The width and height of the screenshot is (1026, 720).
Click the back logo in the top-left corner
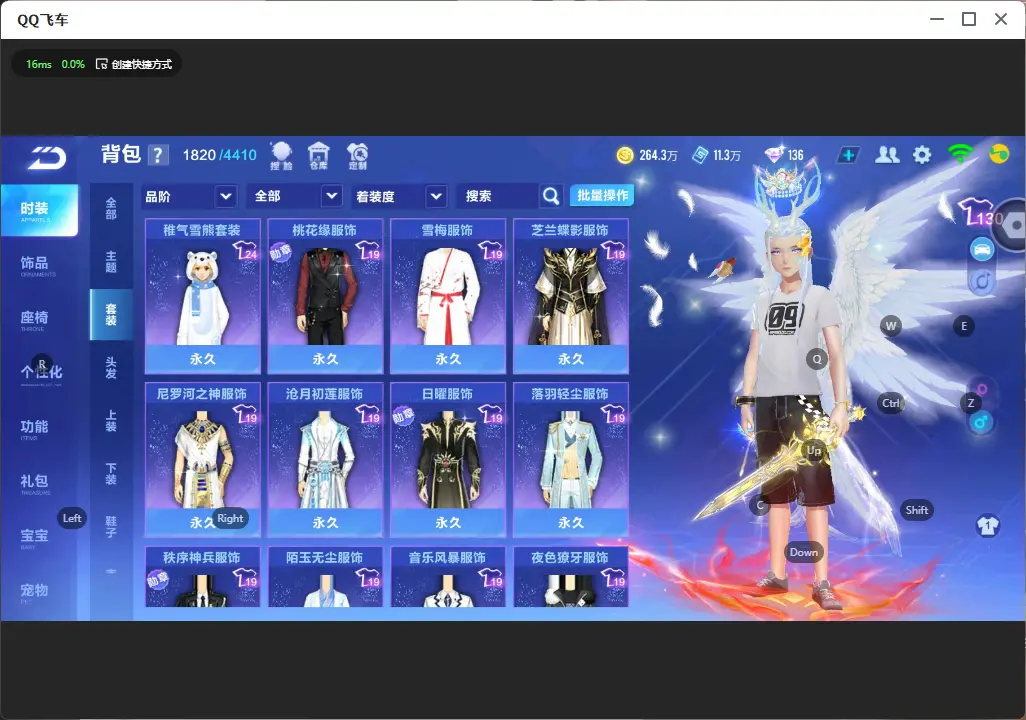(x=46, y=158)
